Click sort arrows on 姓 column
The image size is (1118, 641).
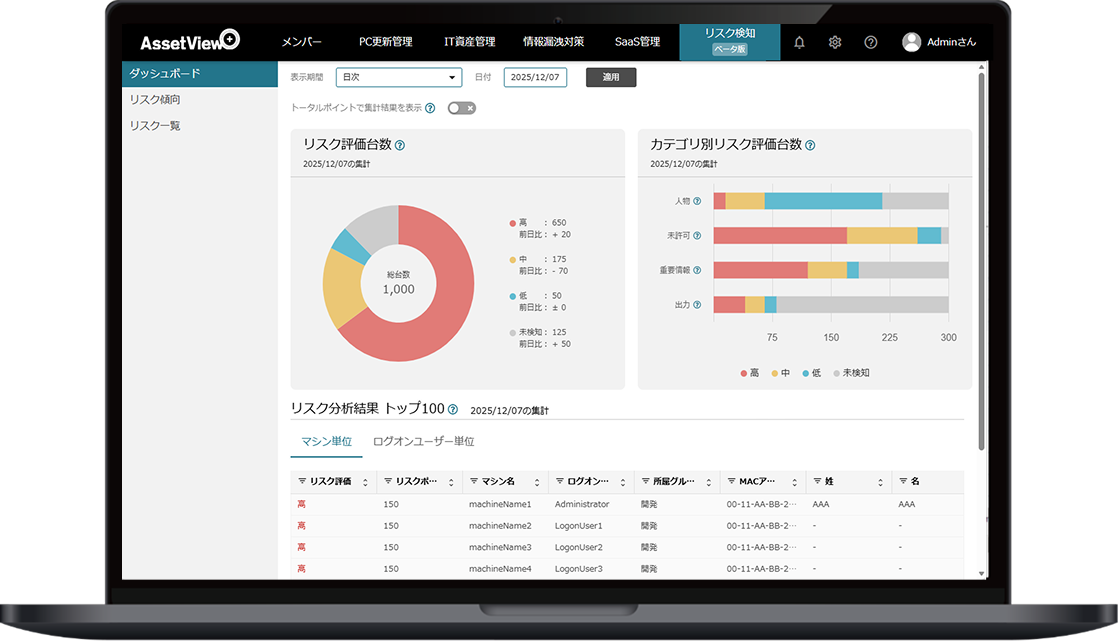point(881,482)
